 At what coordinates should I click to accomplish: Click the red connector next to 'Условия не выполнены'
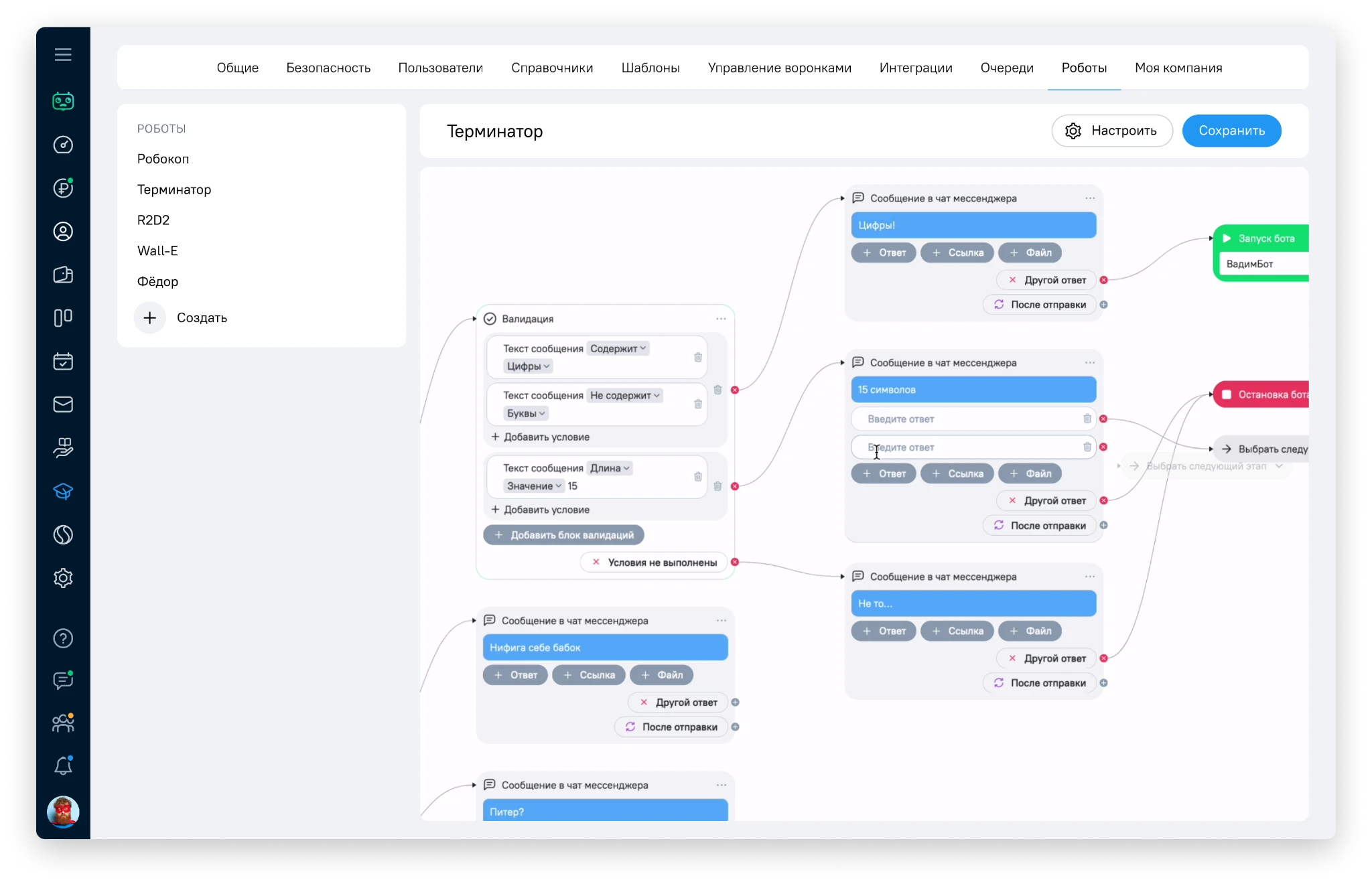tap(735, 563)
